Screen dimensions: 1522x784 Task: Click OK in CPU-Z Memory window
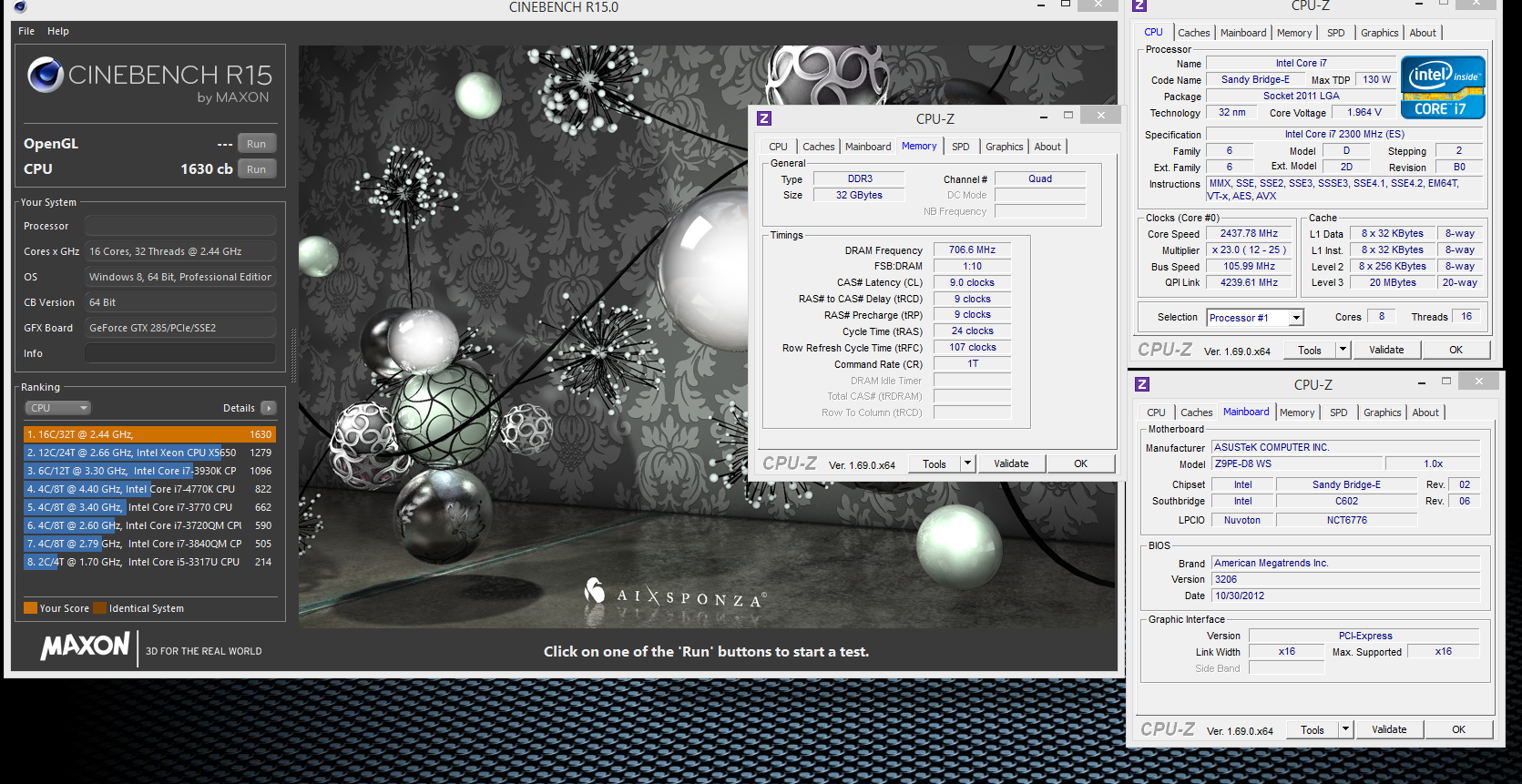pyautogui.click(x=1080, y=463)
